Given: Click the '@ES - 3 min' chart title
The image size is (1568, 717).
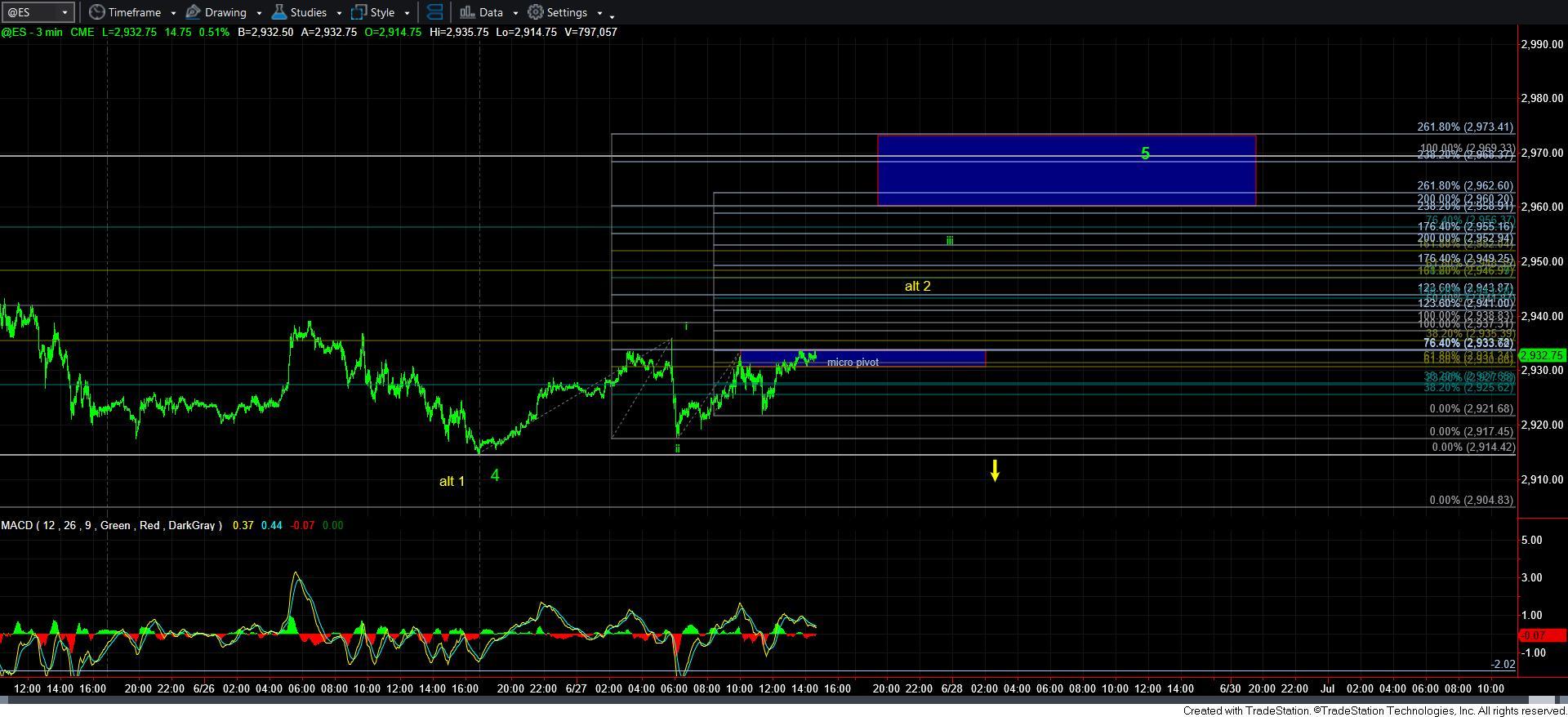Looking at the screenshot, I should 33,32.
